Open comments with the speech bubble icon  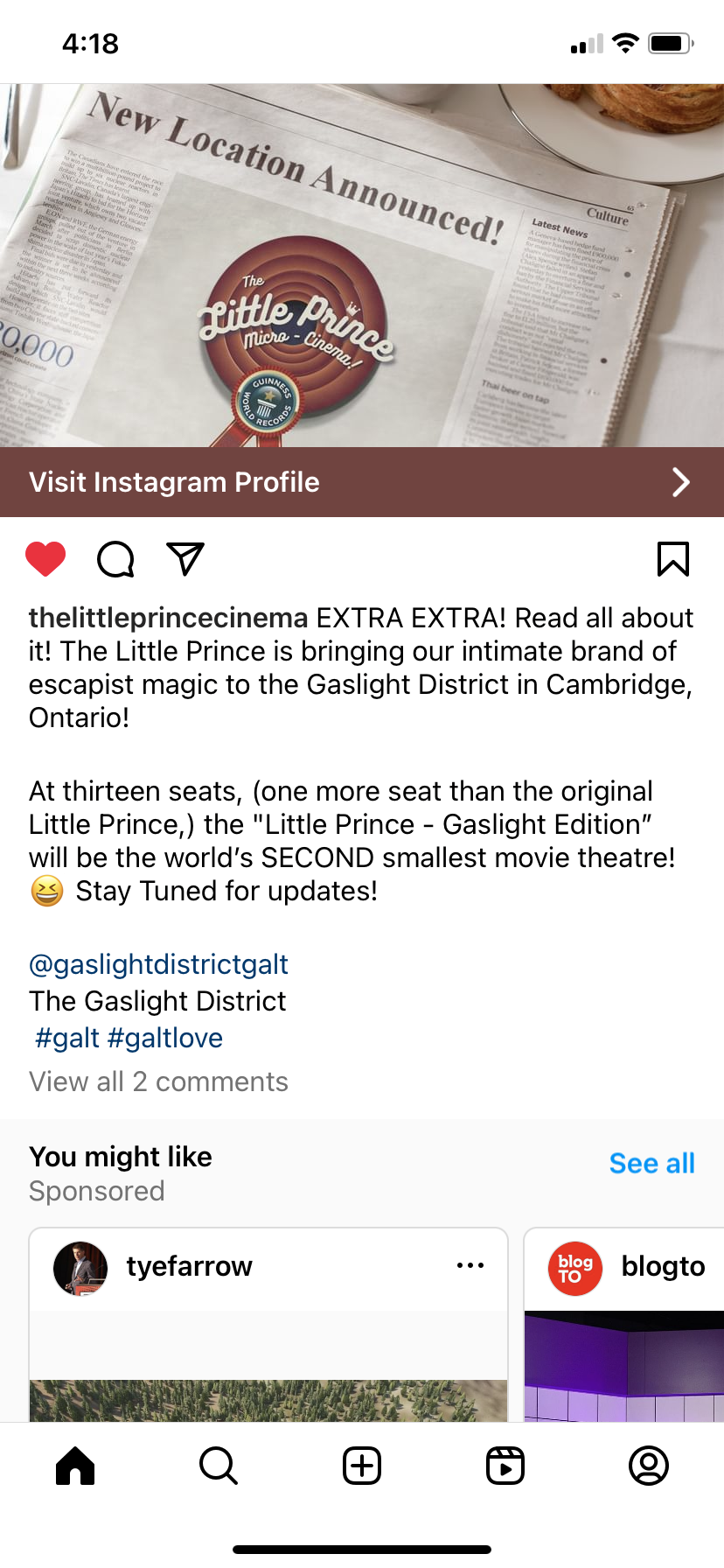click(115, 559)
